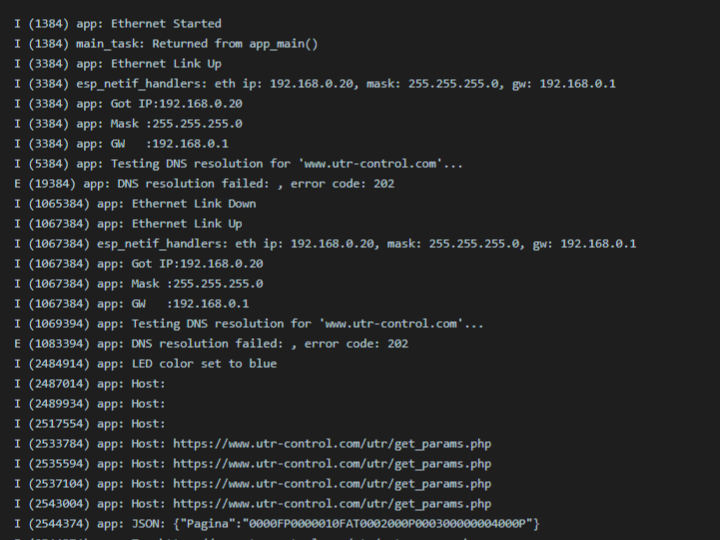This screenshot has height=540, width=720.
Task: Select 'Returned from app_main()' log line
Action: point(166,44)
